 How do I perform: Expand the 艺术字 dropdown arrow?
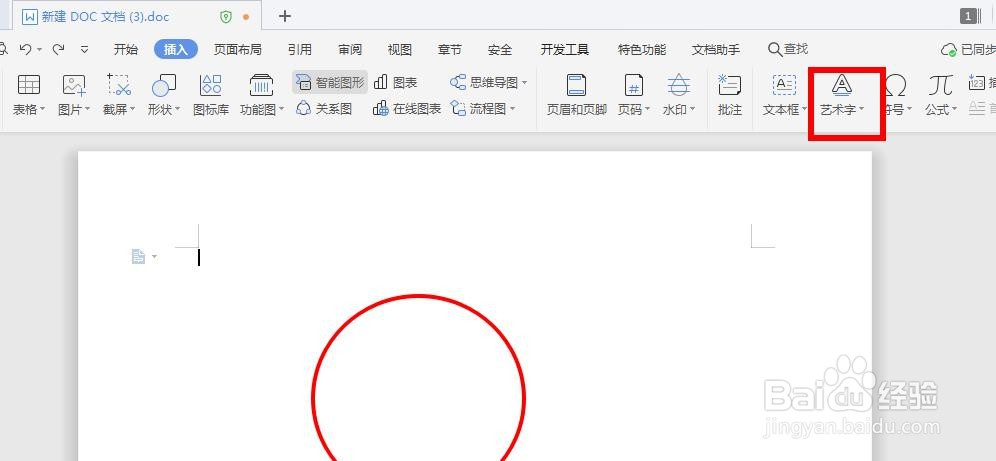click(x=861, y=109)
